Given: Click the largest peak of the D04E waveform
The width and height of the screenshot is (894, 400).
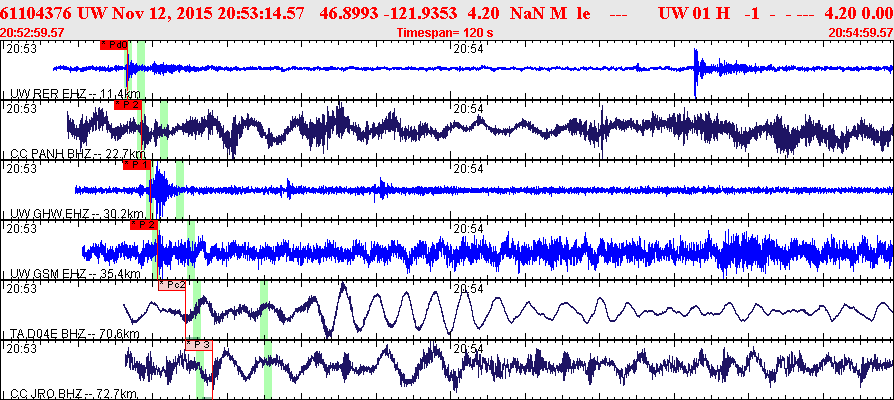Looking at the screenshot, I should 343,287.
